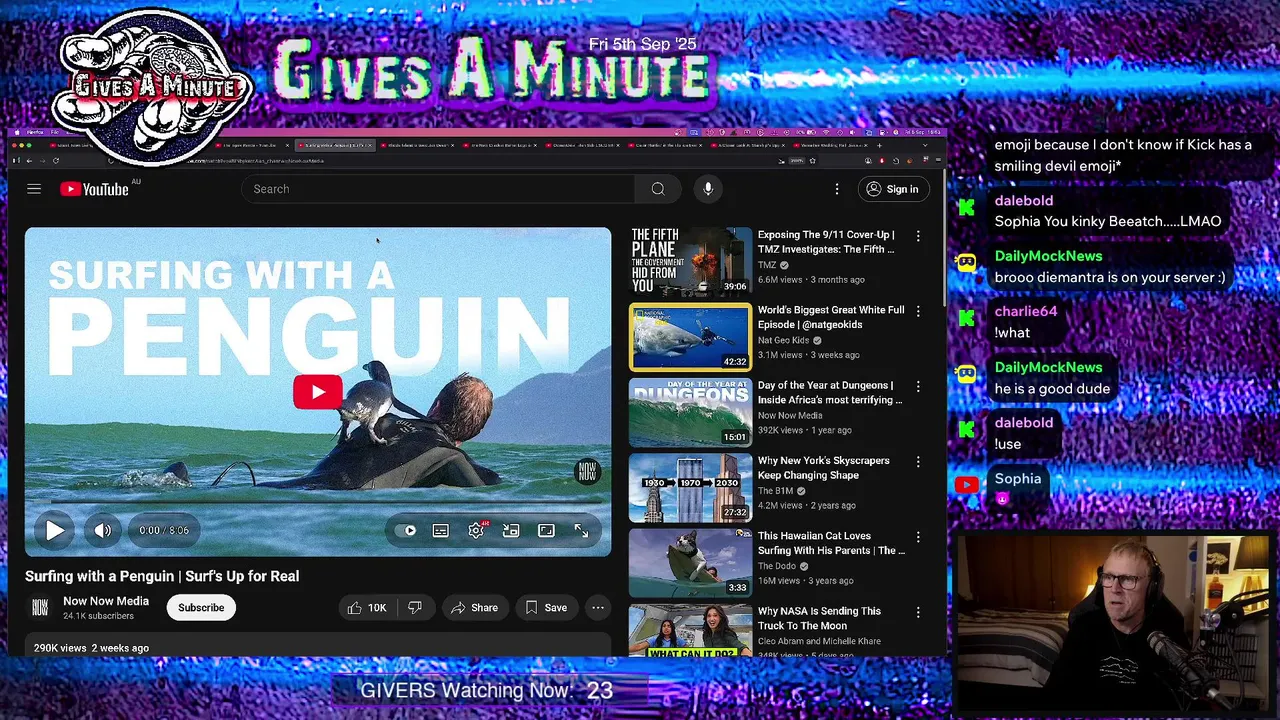Click 'Cleo Abram and Michelle Khare' channel text

(819, 641)
